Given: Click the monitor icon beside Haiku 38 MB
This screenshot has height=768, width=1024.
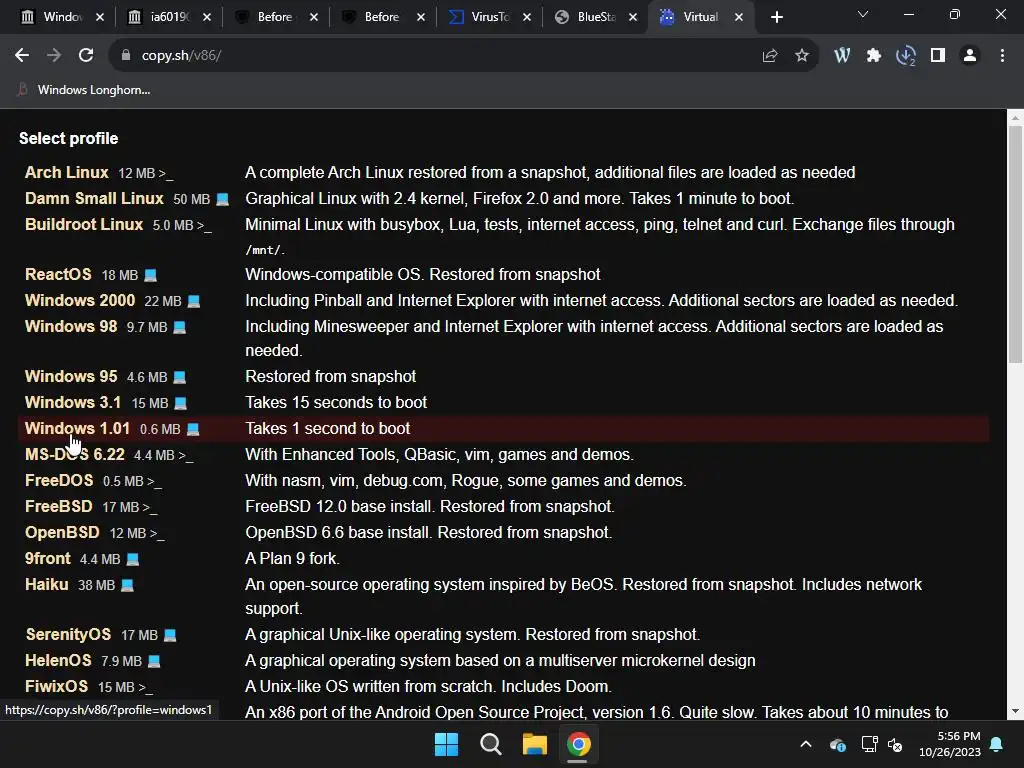Looking at the screenshot, I should coord(127,586).
